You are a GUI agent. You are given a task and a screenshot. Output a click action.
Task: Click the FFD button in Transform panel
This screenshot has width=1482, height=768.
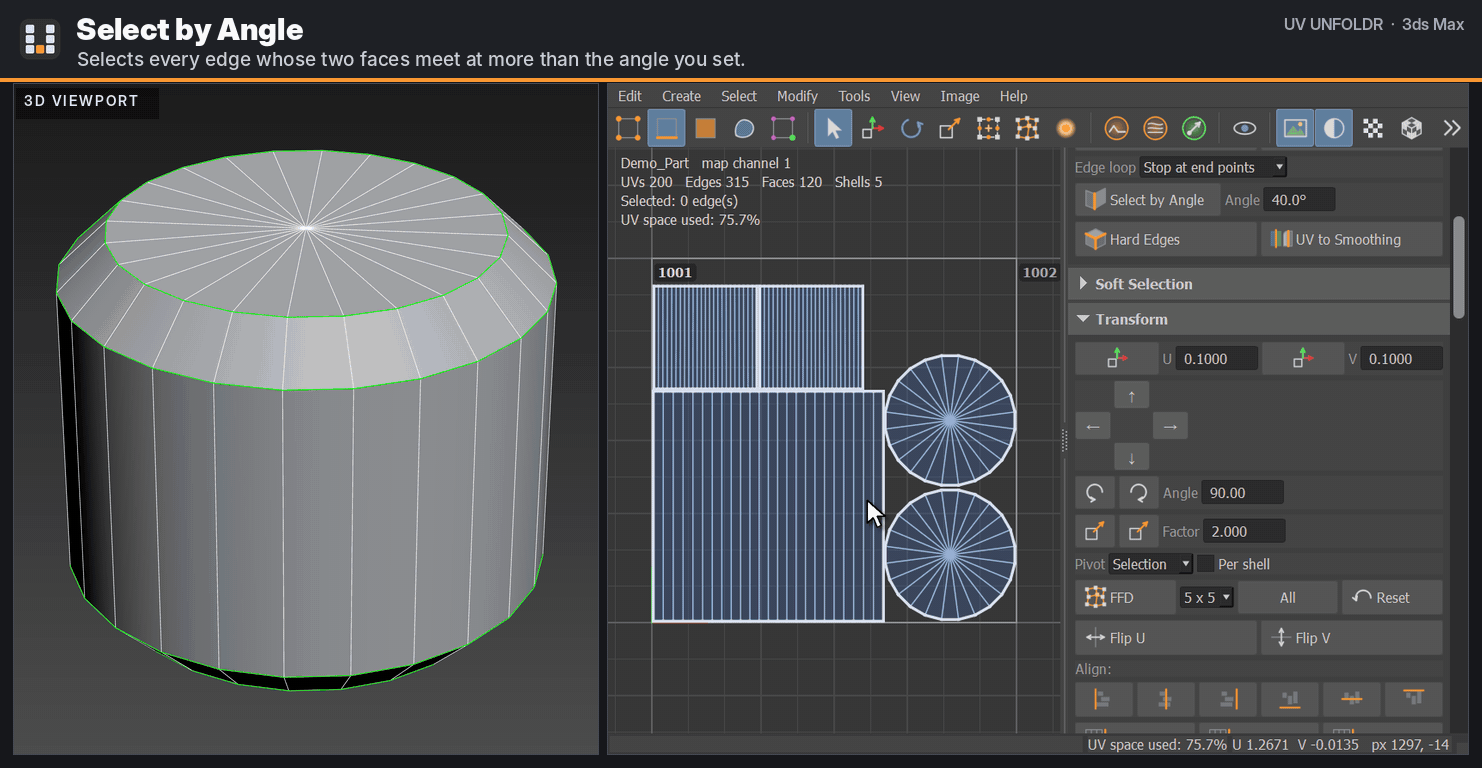click(x=1124, y=598)
